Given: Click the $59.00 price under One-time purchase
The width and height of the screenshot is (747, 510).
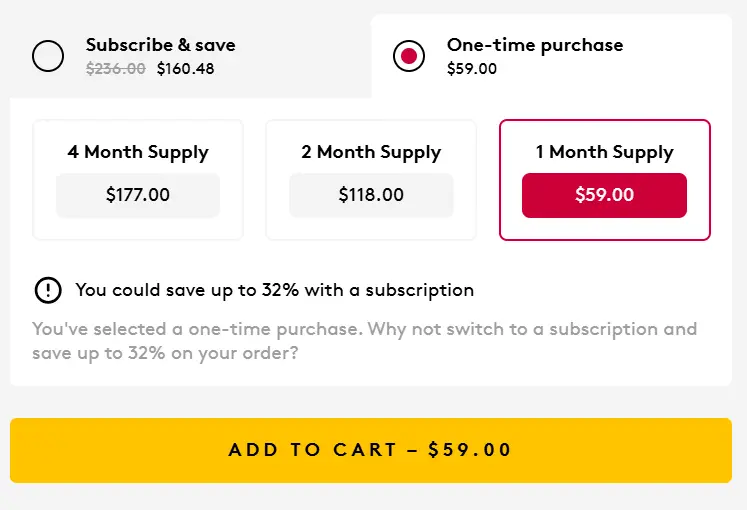Looking at the screenshot, I should coord(472,69).
